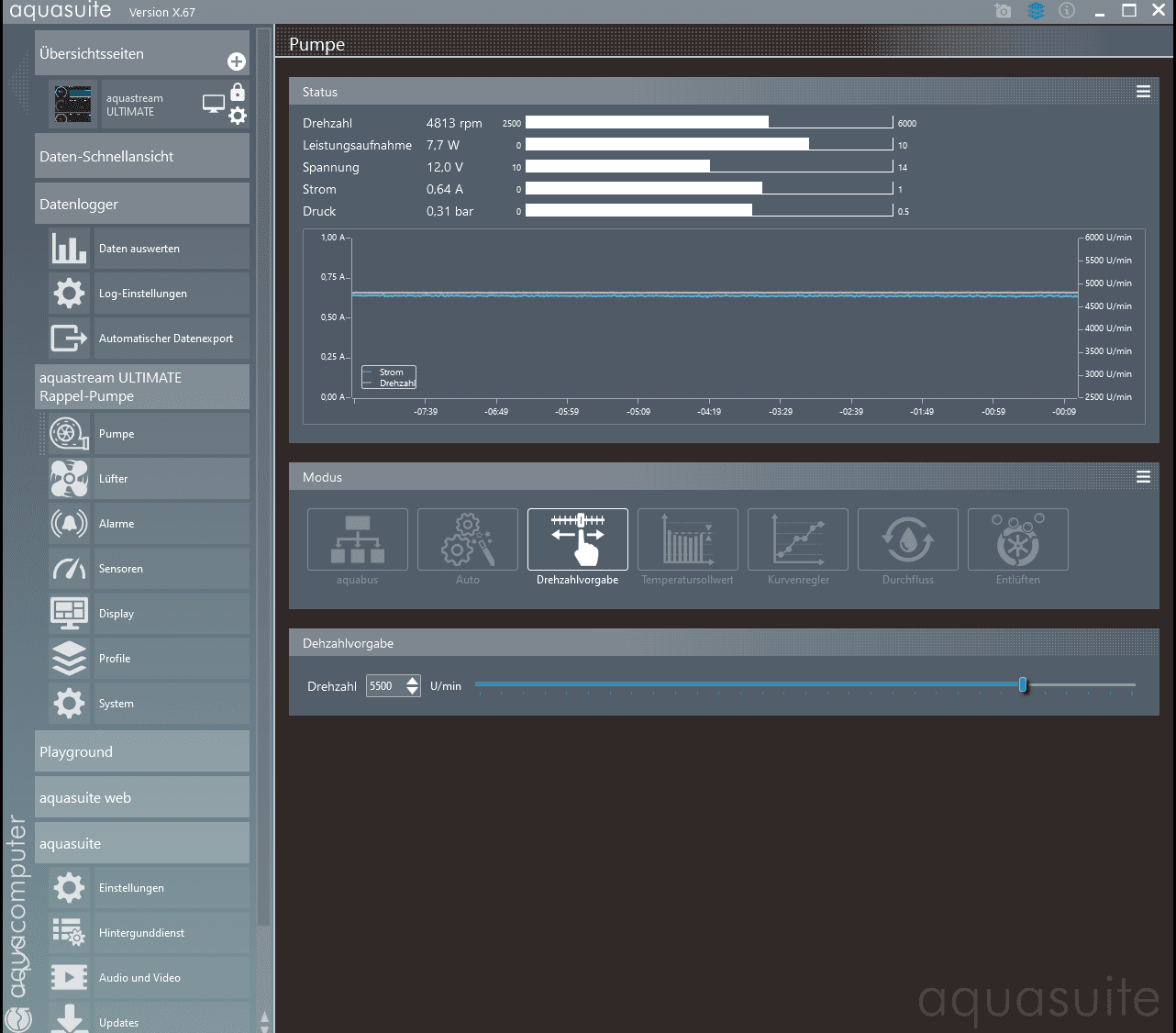Click the aquastream ULTIMATE device thumbnail
1176x1033 pixels.
(72, 105)
